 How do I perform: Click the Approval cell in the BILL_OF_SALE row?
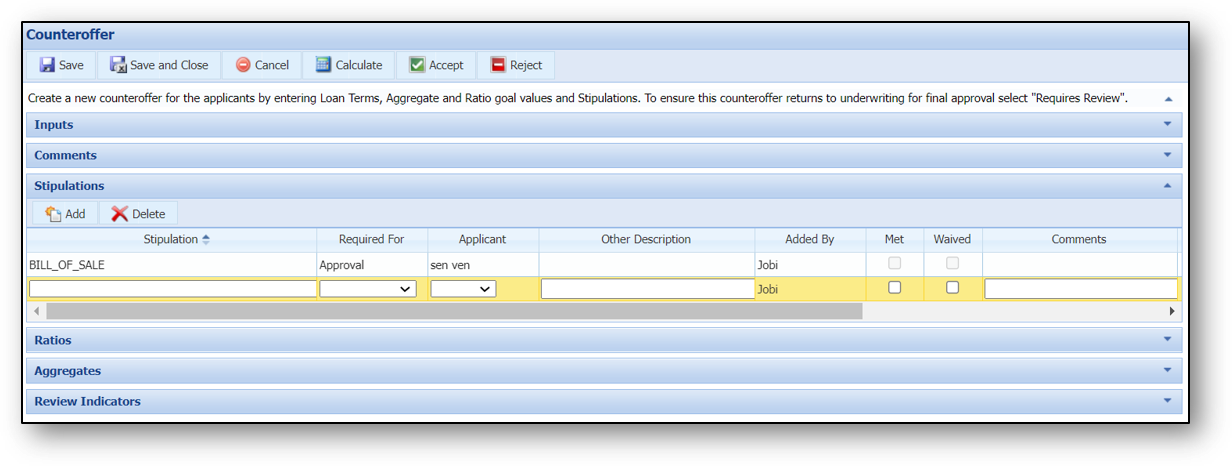(x=371, y=265)
